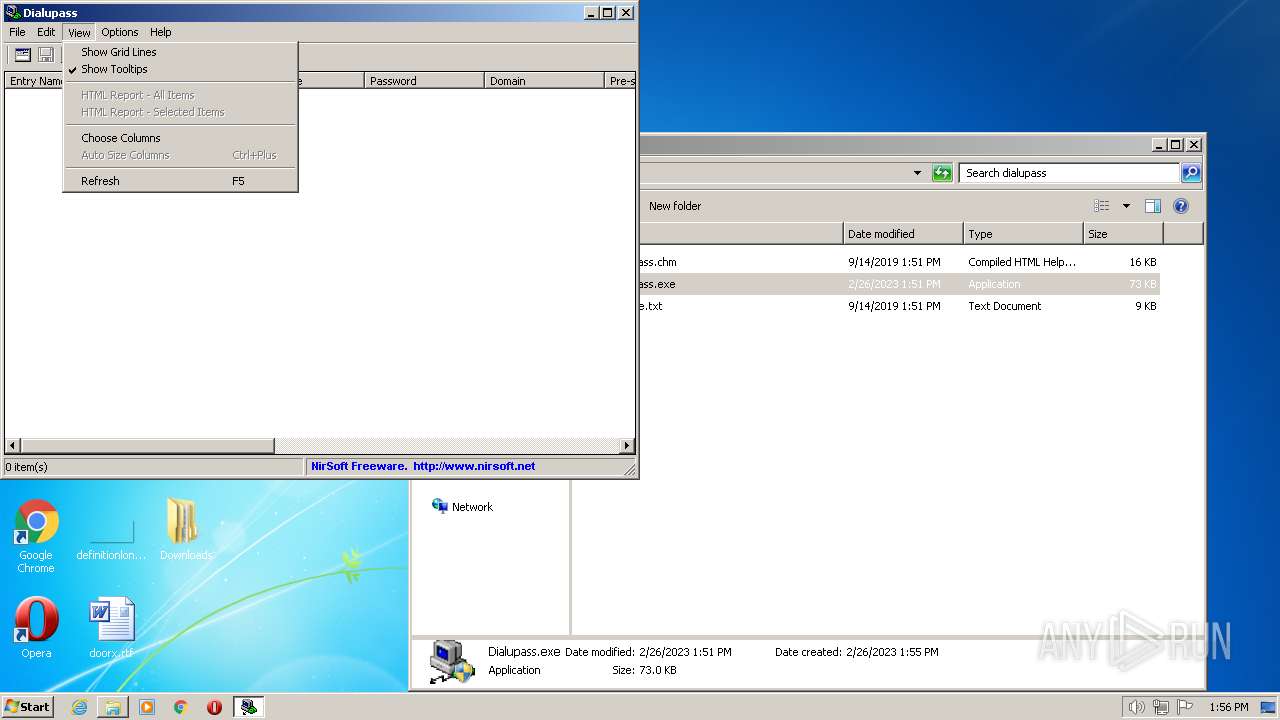The width and height of the screenshot is (1280, 720).
Task: Close the View menu by clicking View
Action: (x=79, y=32)
